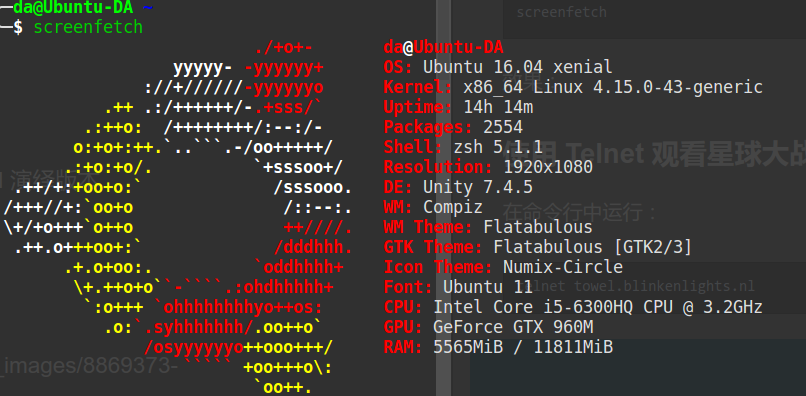The height and width of the screenshot is (396, 806).
Task: Click the red da@Ubuntu-DA header in output
Action: click(x=443, y=47)
